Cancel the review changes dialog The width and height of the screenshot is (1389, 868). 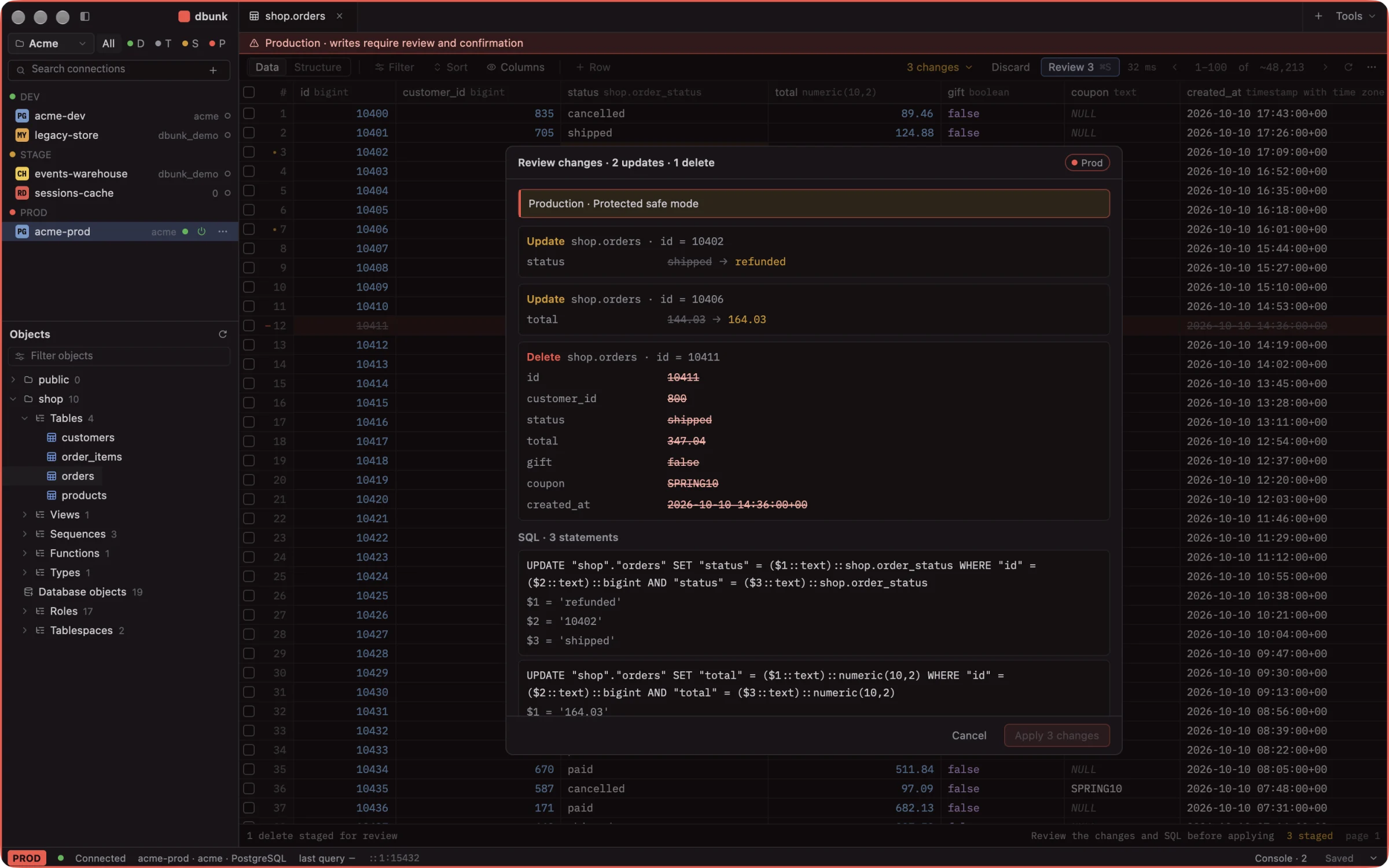[x=969, y=735]
